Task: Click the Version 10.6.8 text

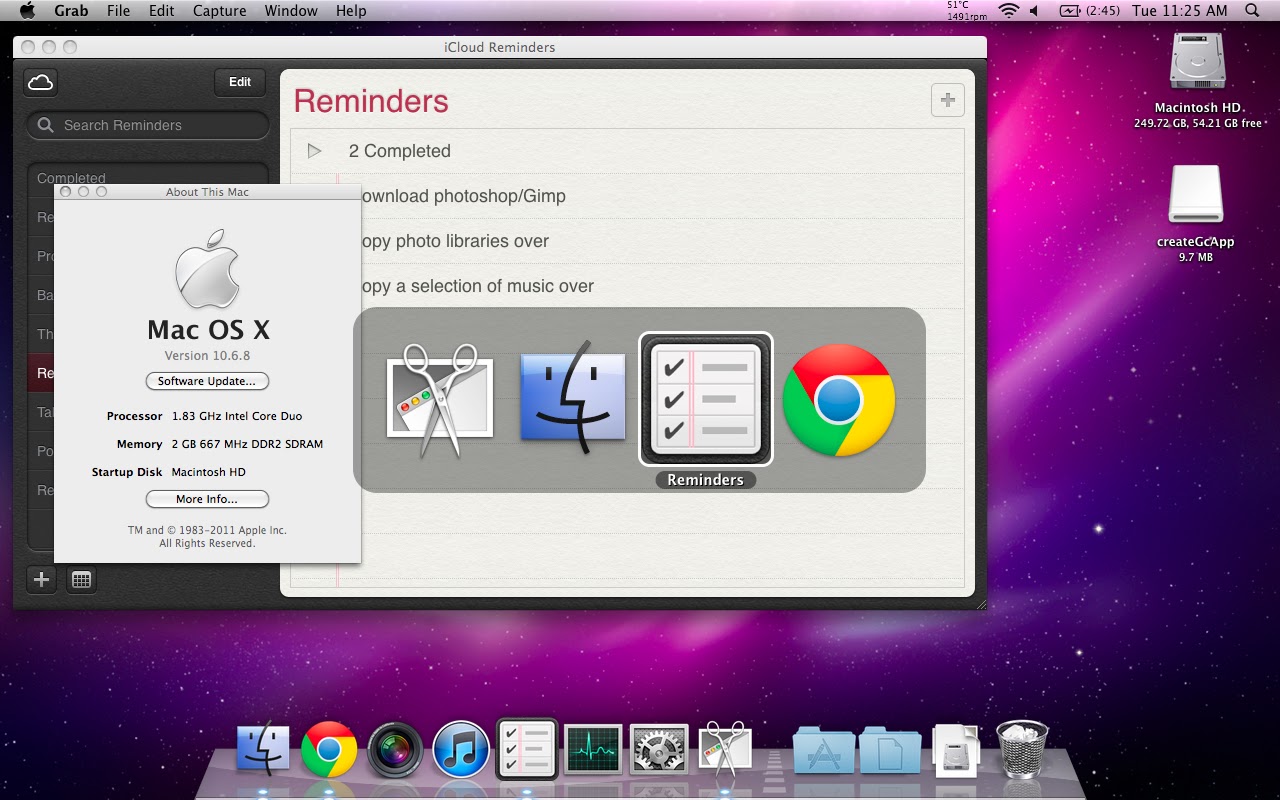Action: coord(207,356)
